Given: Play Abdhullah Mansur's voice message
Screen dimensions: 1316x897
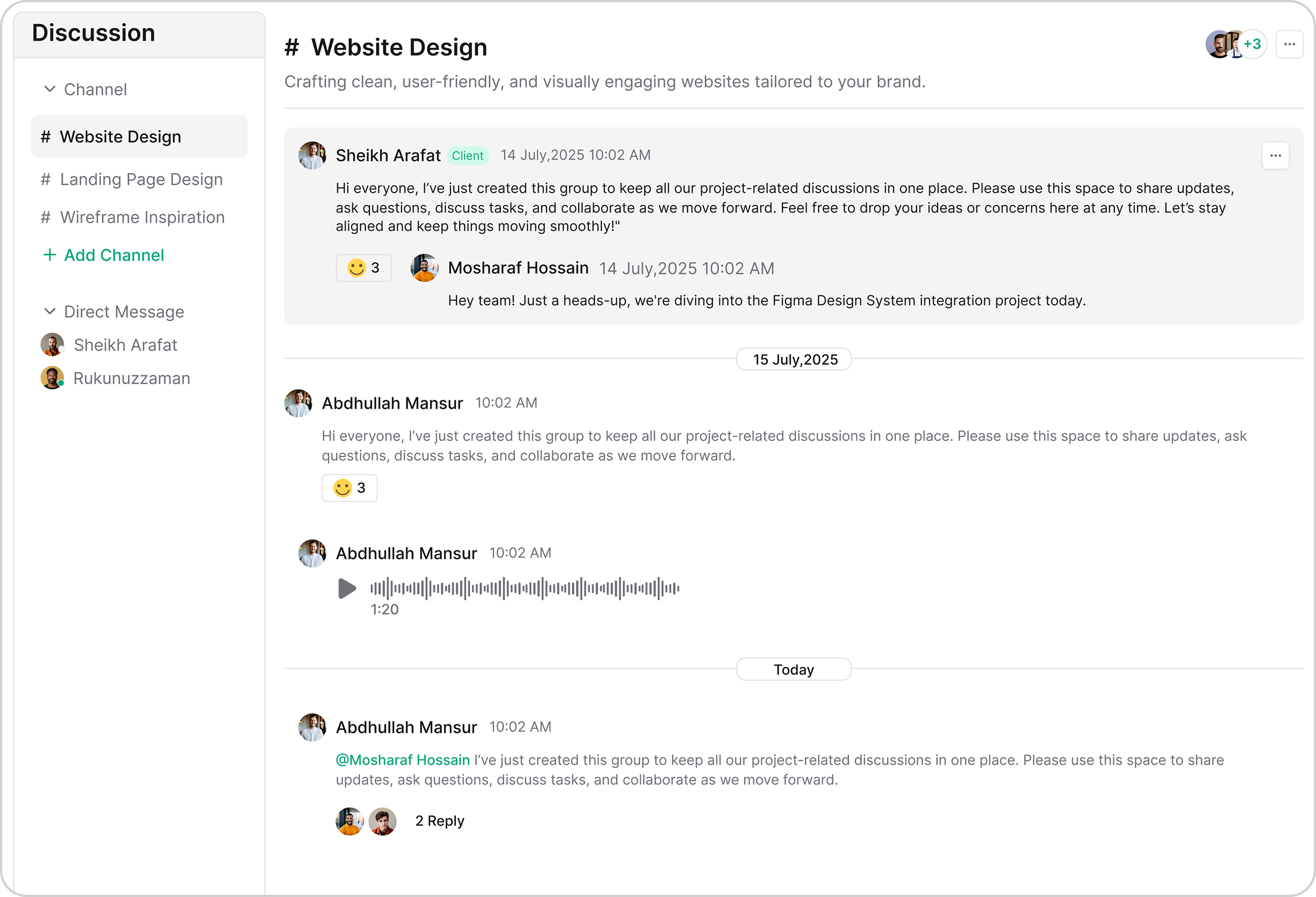Looking at the screenshot, I should click(347, 589).
